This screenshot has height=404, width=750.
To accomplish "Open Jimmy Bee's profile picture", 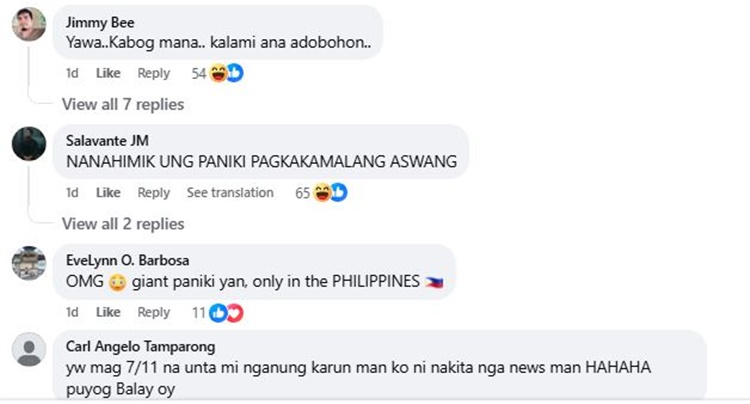I will (x=29, y=24).
